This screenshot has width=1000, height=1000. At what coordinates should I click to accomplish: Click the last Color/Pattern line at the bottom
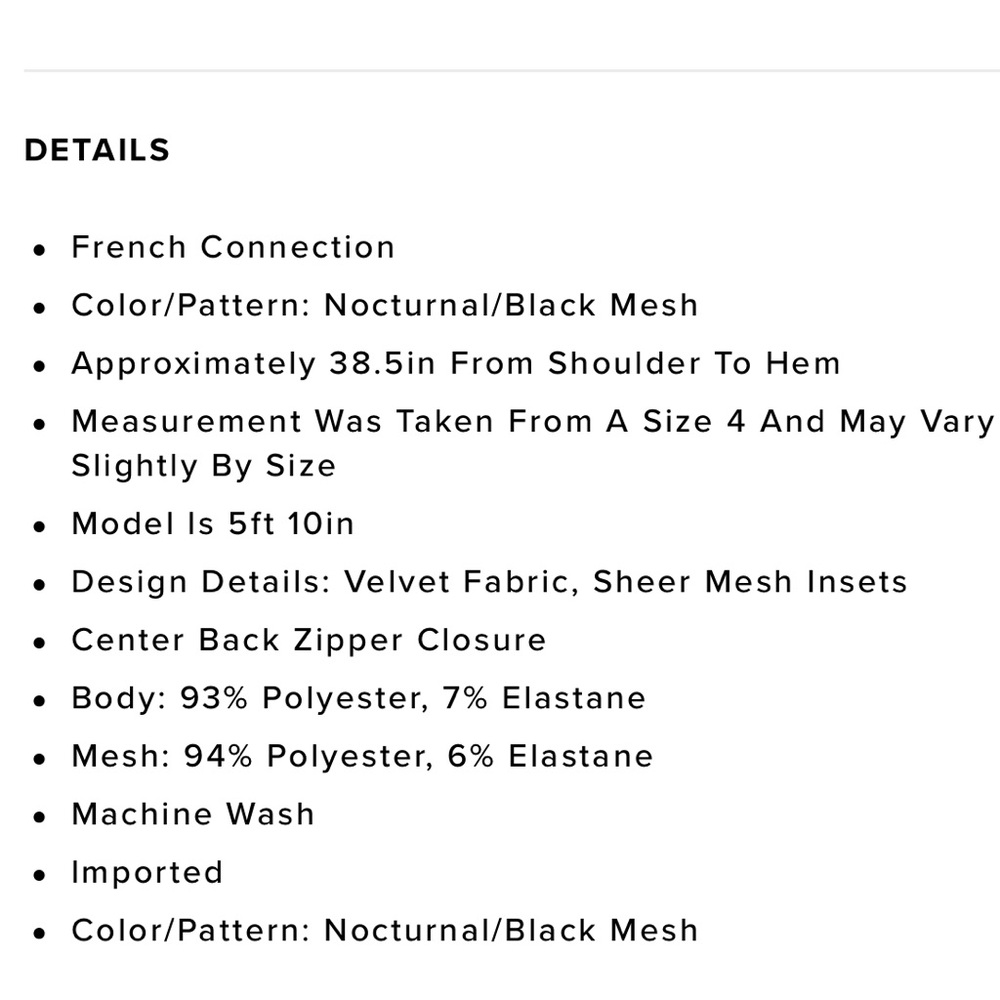pyautogui.click(x=384, y=930)
